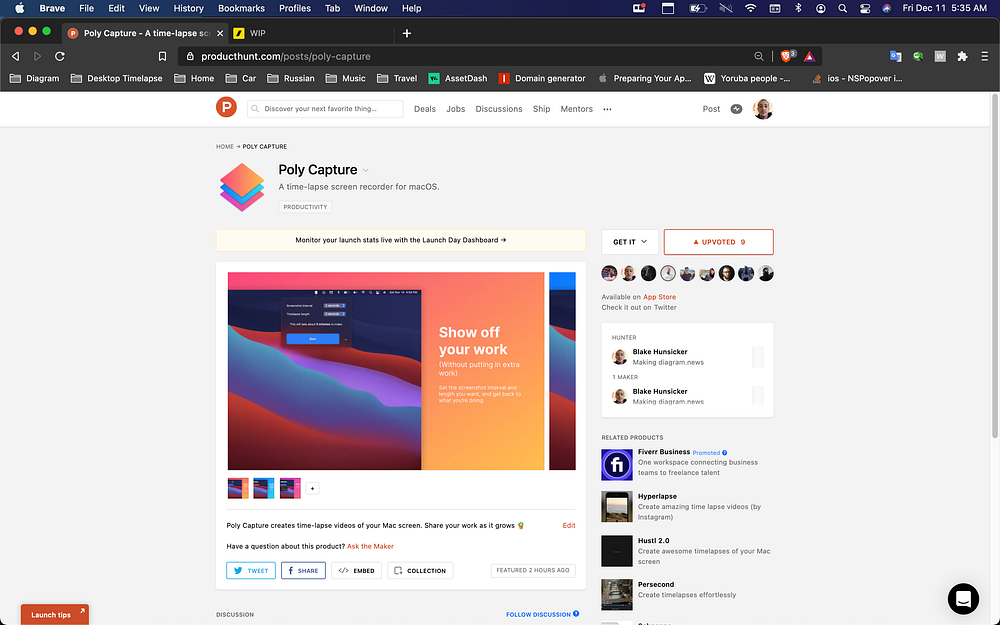Open the Apple menu
This screenshot has width=1000, height=625.
(19, 8)
